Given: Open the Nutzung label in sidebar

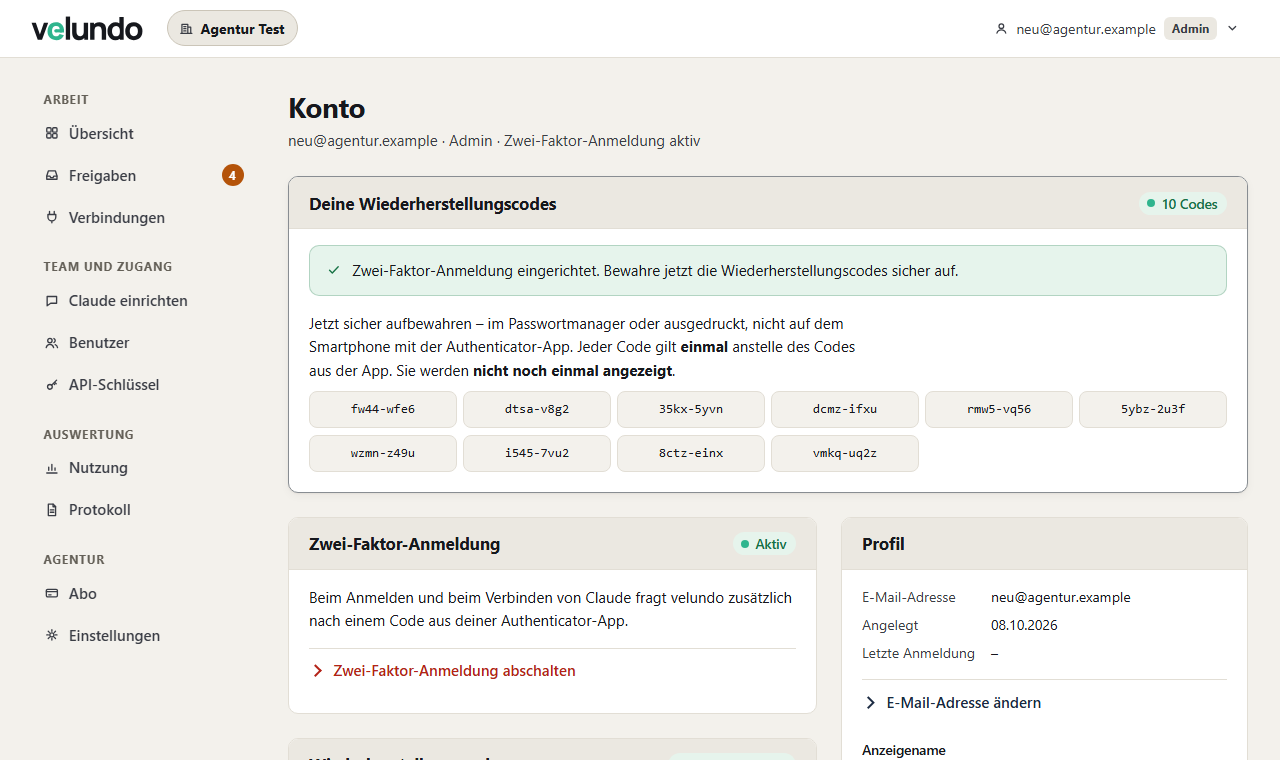Looking at the screenshot, I should tap(98, 467).
